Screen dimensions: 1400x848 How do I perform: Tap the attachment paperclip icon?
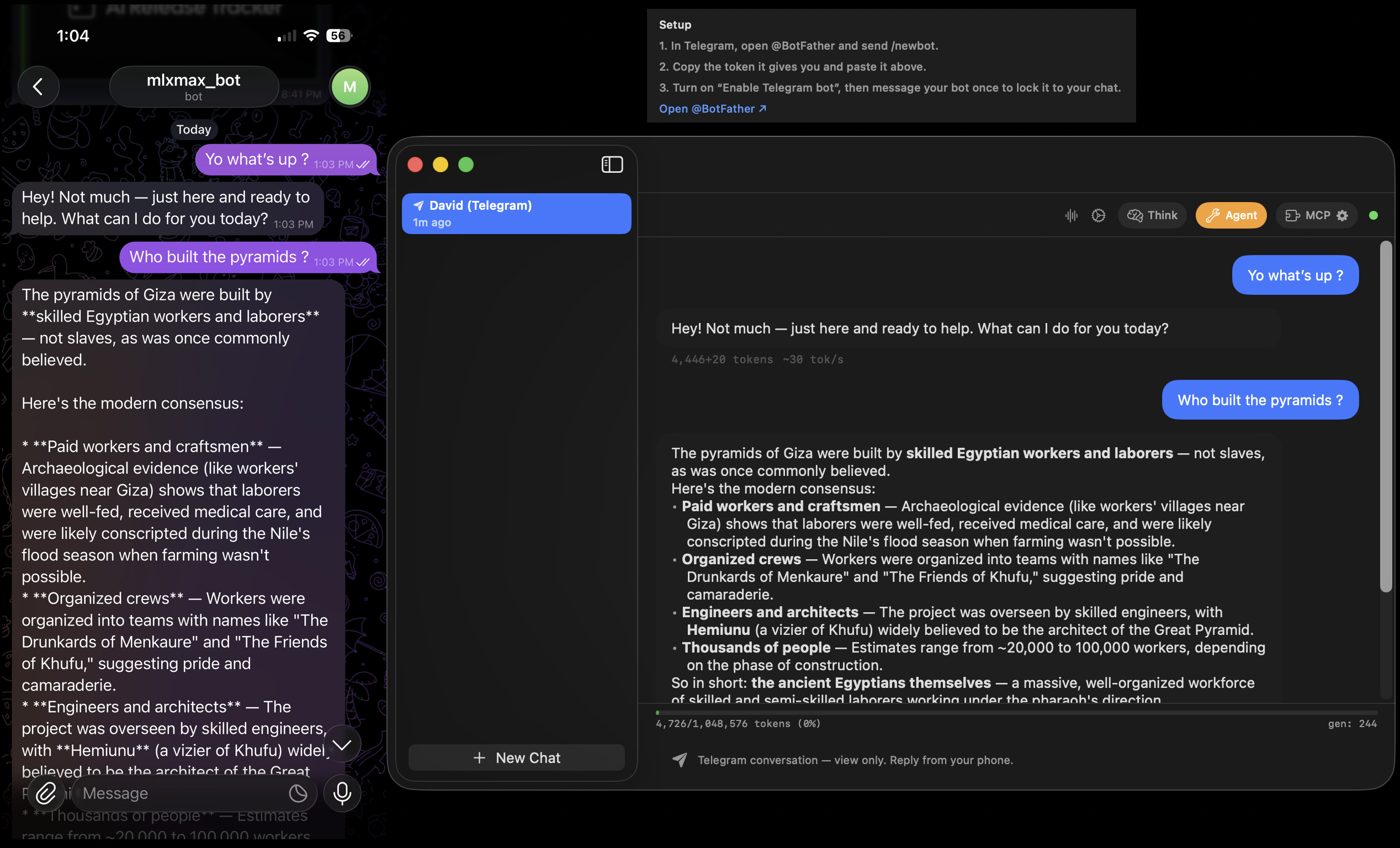tap(45, 793)
